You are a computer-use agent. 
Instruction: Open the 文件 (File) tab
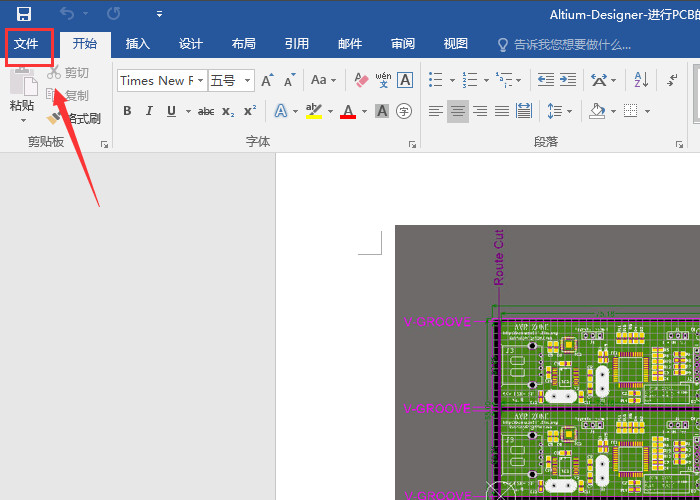click(x=26, y=44)
